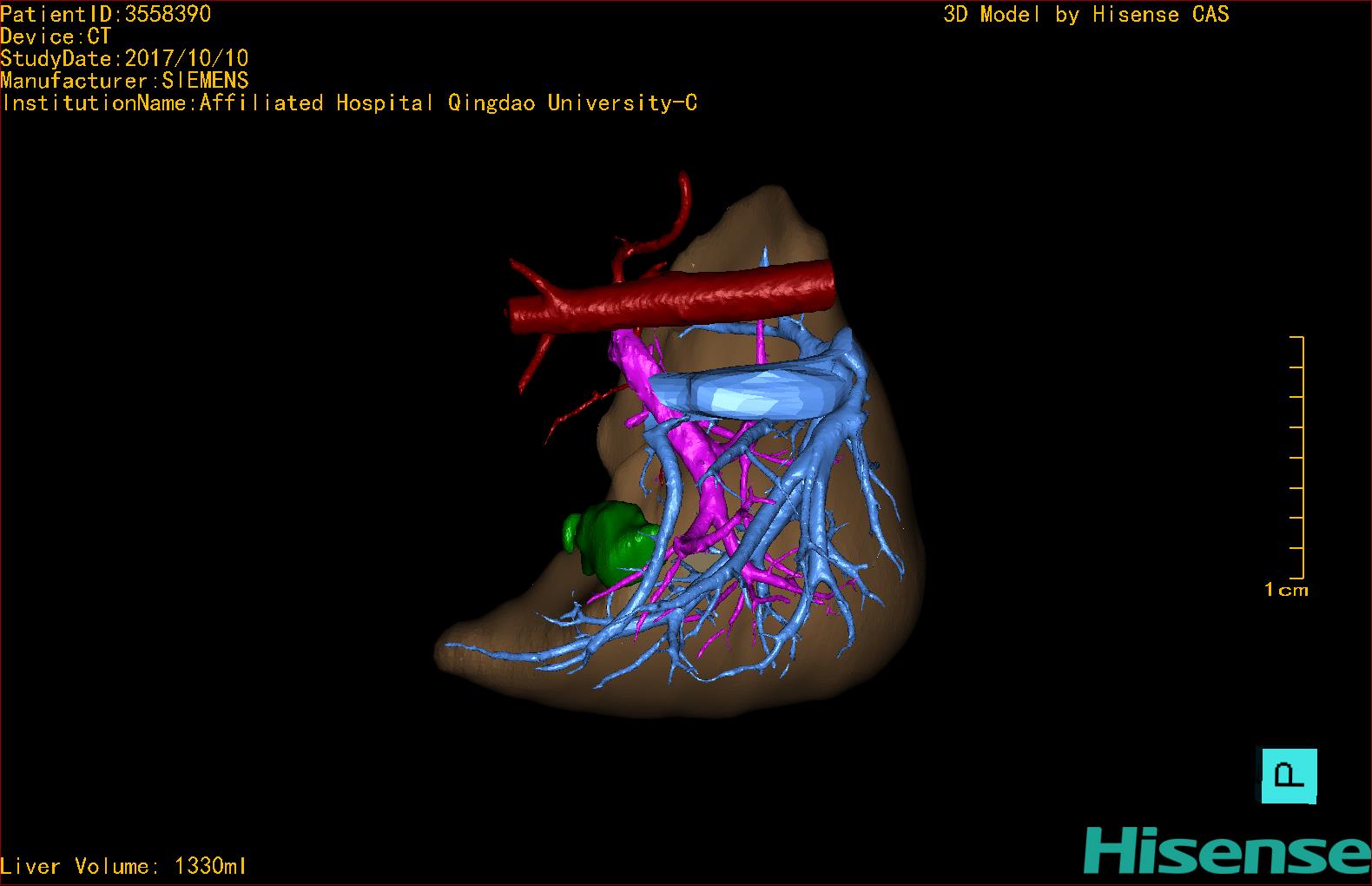Click the Manufacturer:SIEMENS label

124,81
